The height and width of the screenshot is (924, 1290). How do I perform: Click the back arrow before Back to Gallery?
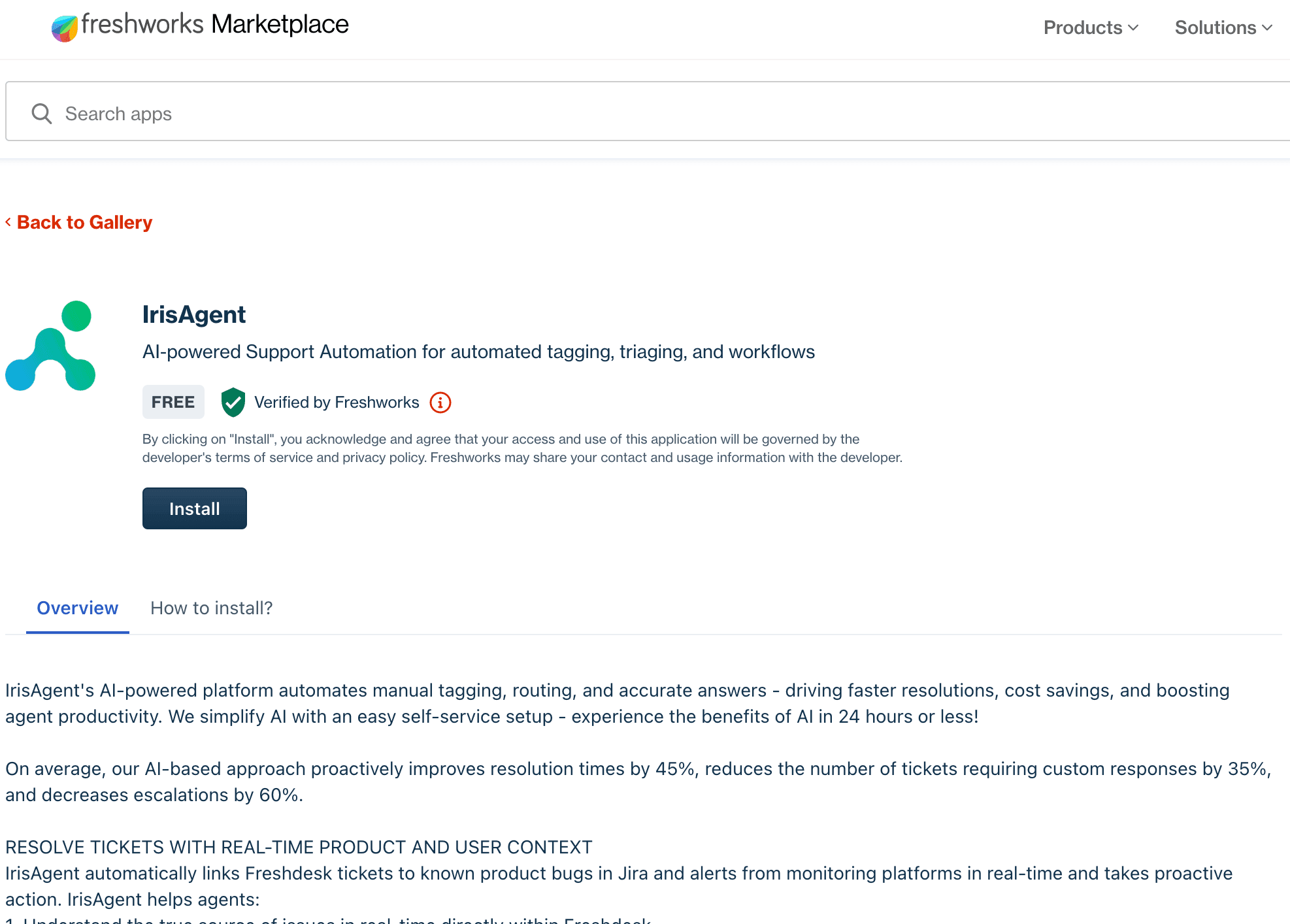point(8,222)
